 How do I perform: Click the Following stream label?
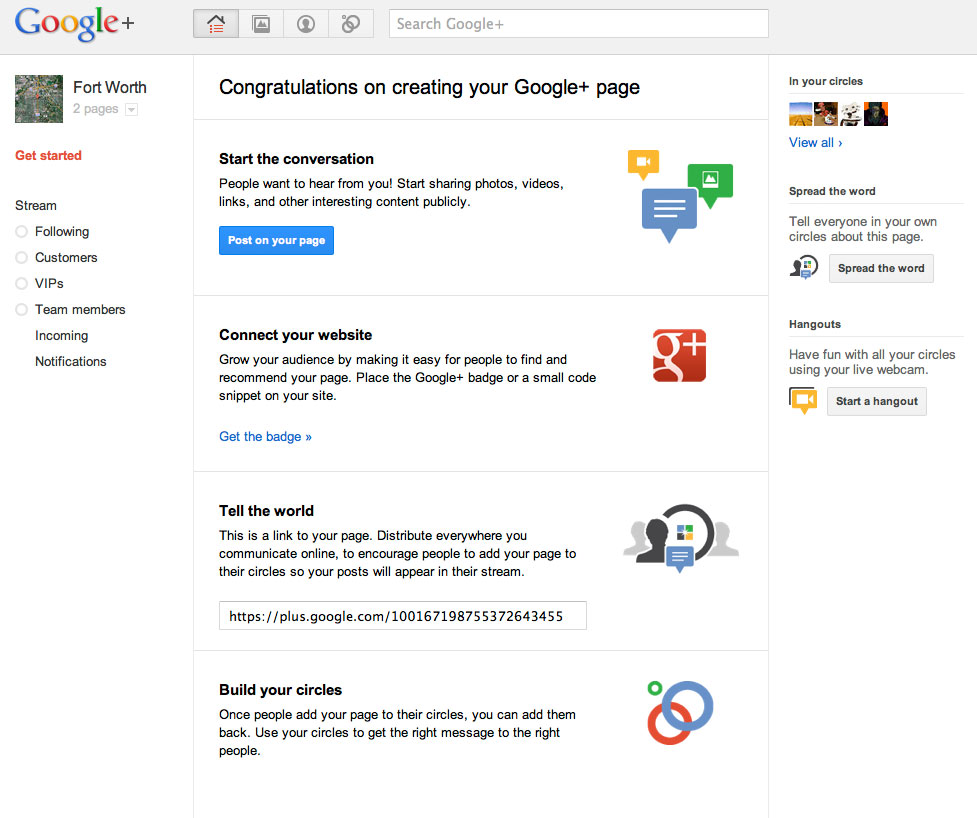(x=62, y=232)
